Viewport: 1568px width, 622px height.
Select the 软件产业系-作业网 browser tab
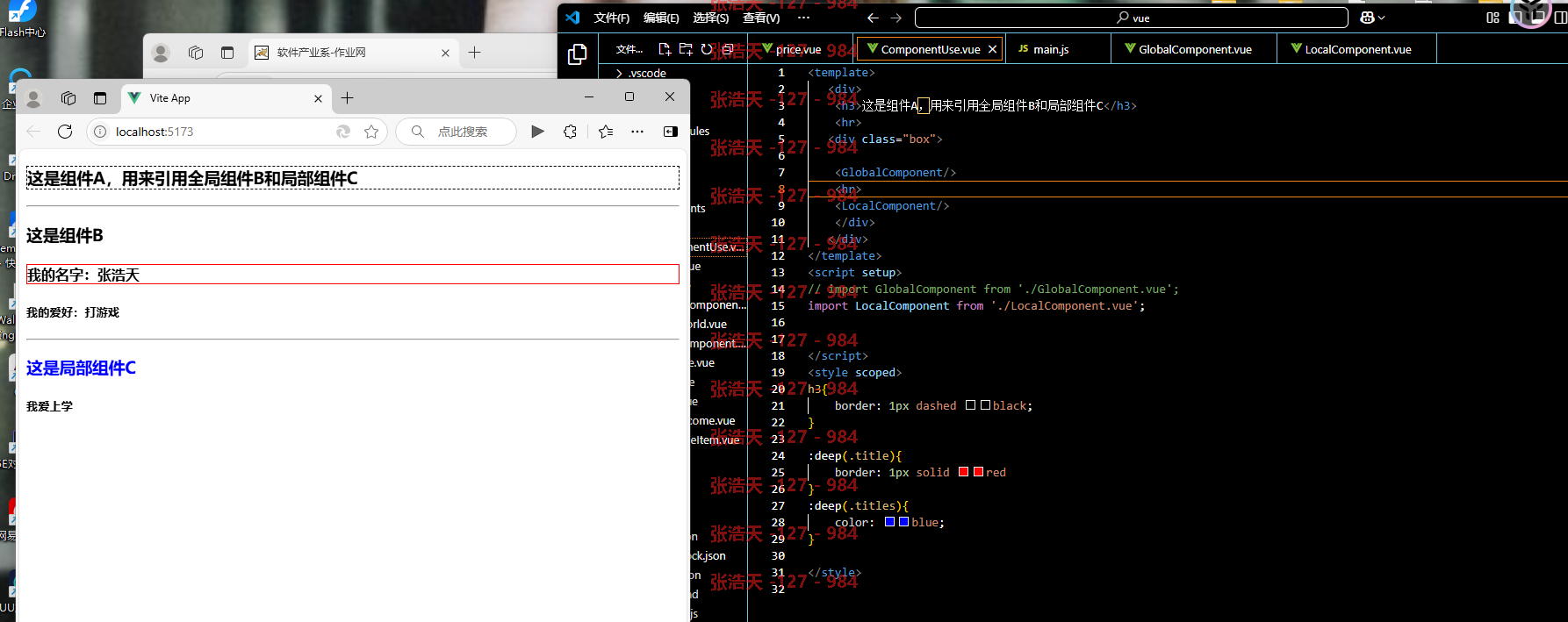(353, 53)
